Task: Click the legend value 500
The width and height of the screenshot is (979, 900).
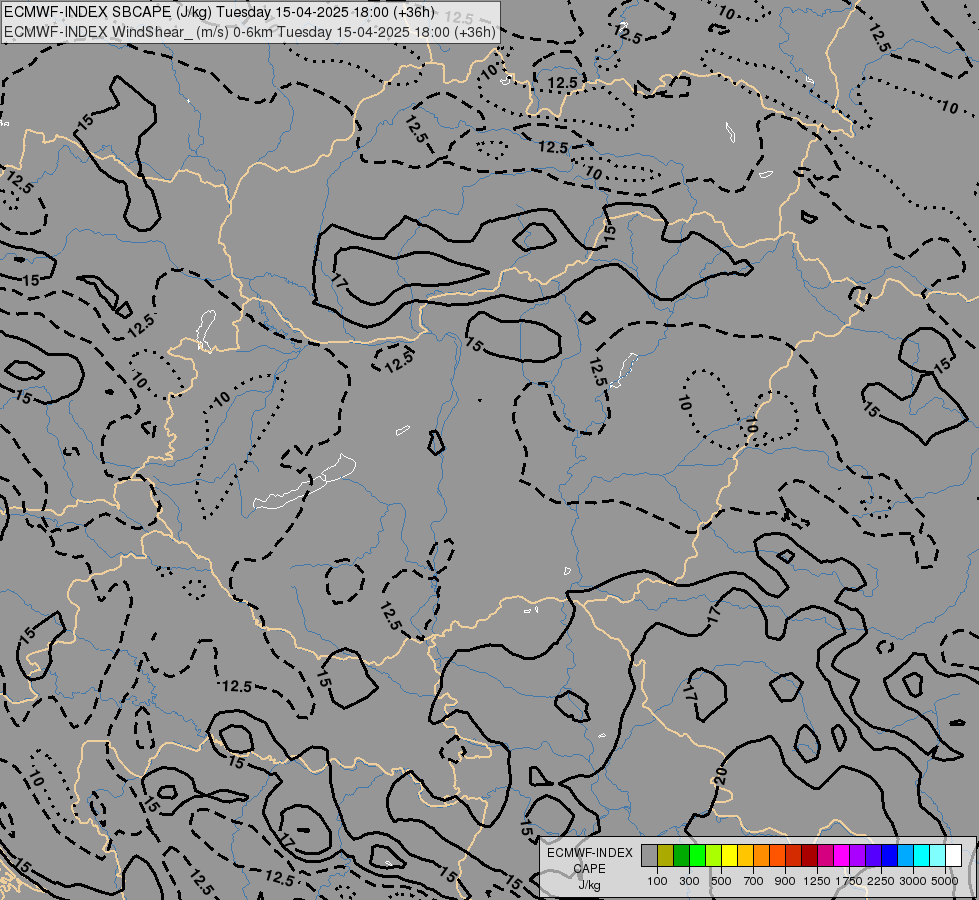Action: [721, 881]
